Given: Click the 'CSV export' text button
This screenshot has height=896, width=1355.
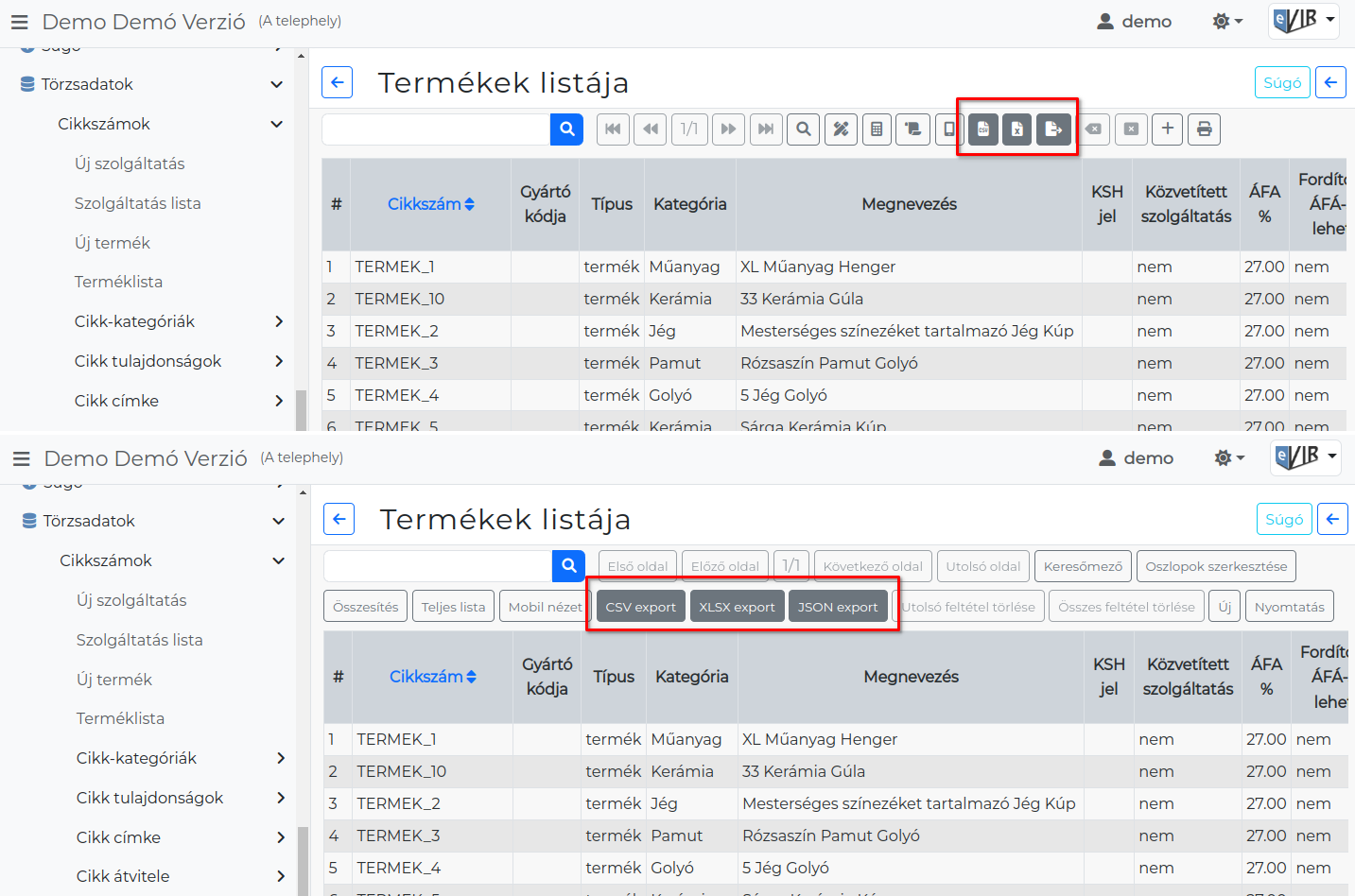Looking at the screenshot, I should click(x=641, y=607).
